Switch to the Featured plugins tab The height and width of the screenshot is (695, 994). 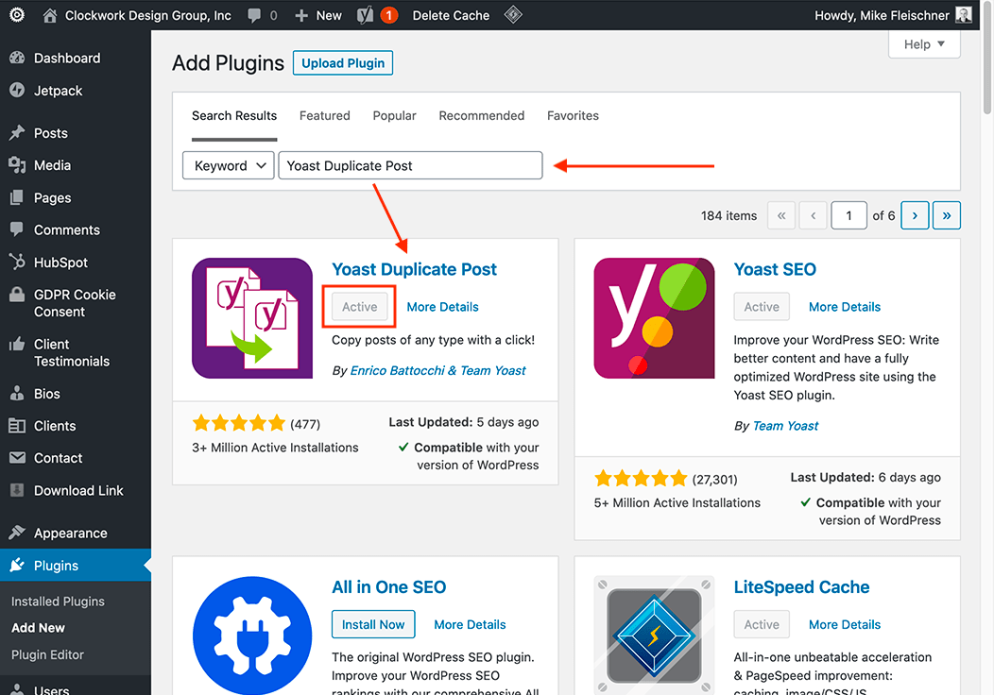(324, 115)
